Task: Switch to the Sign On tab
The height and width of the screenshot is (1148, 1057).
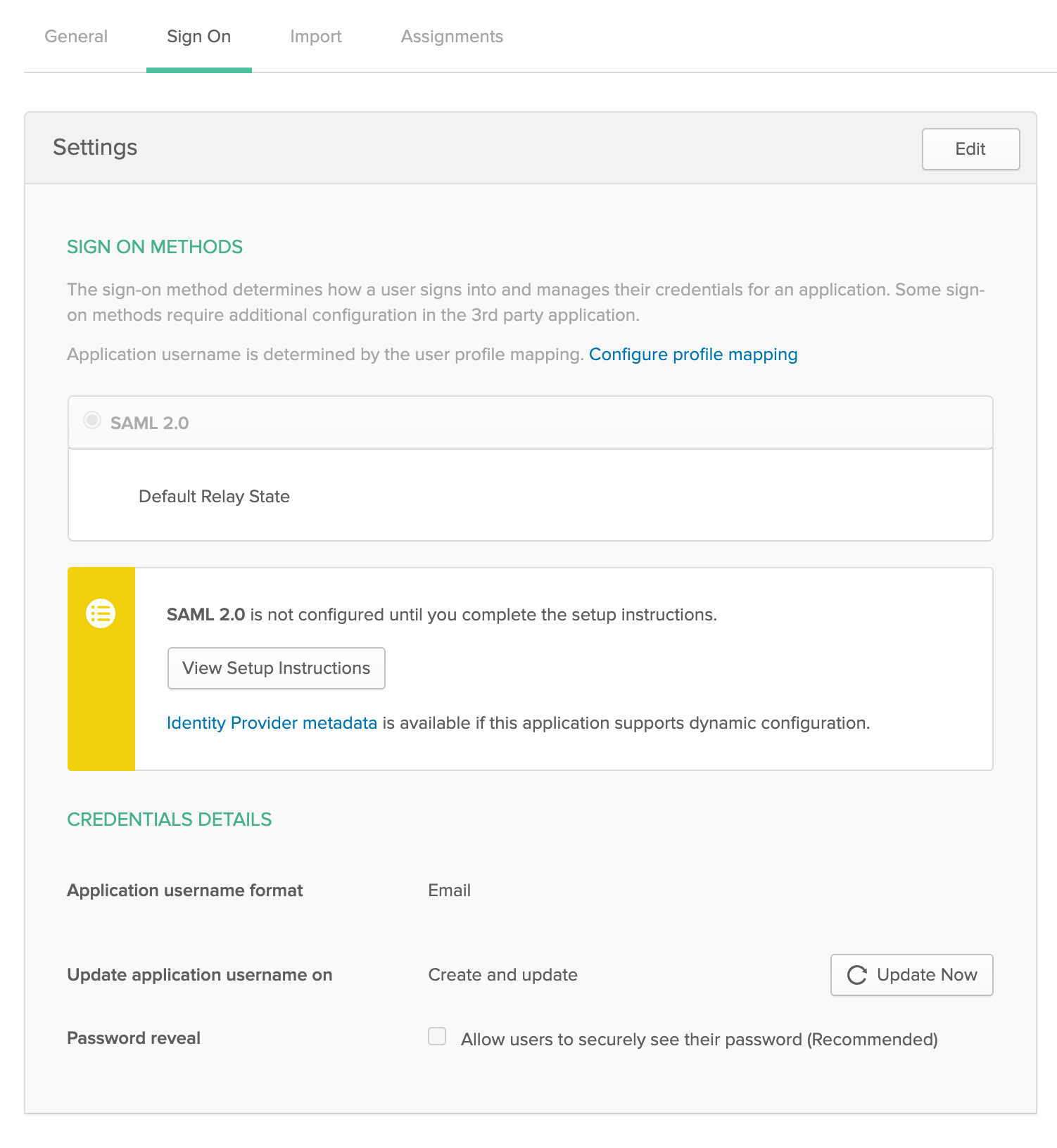Action: 199,37
